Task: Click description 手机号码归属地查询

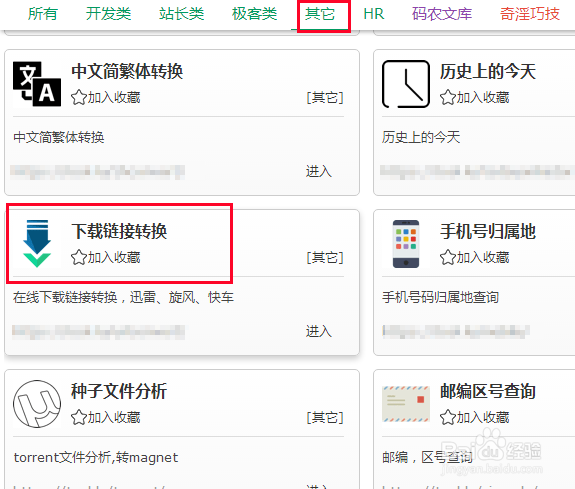Action: tap(440, 297)
